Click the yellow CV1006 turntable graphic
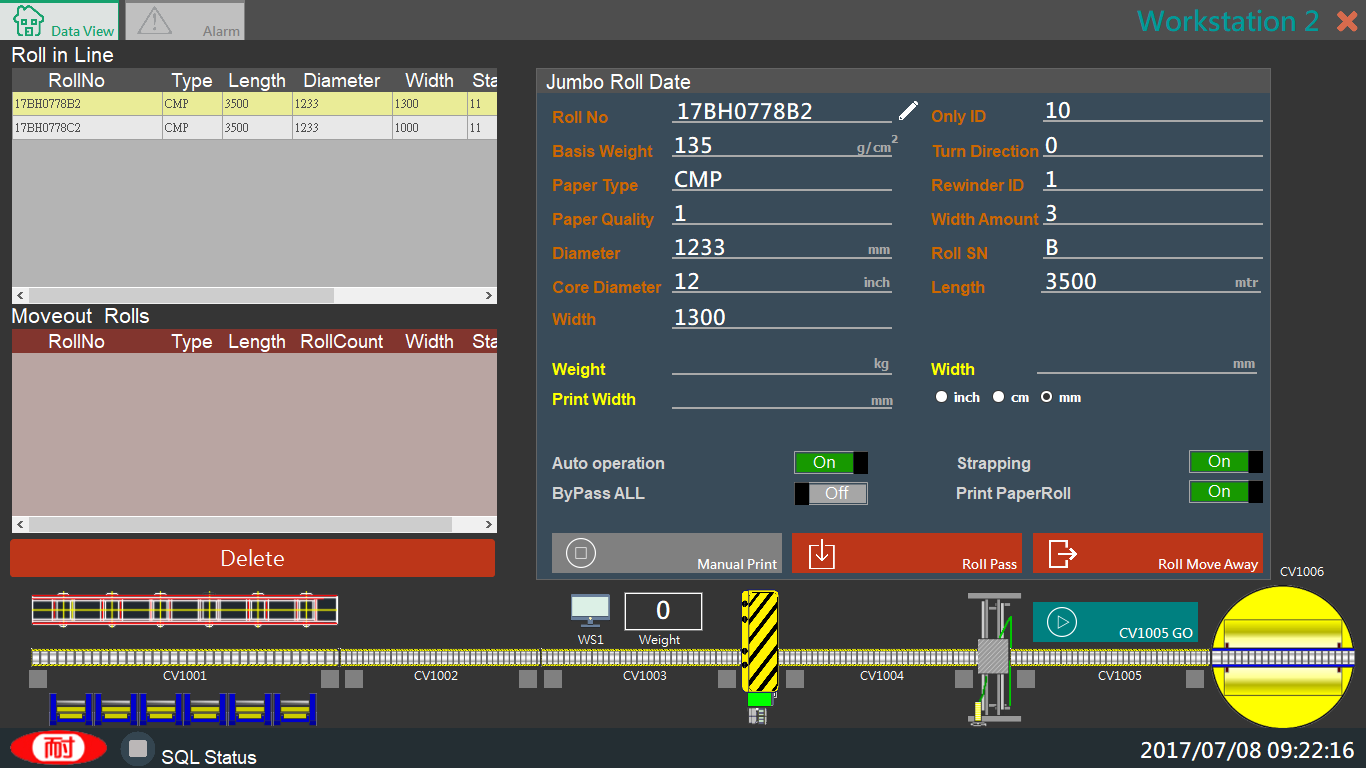The width and height of the screenshot is (1366, 768). coord(1282,657)
